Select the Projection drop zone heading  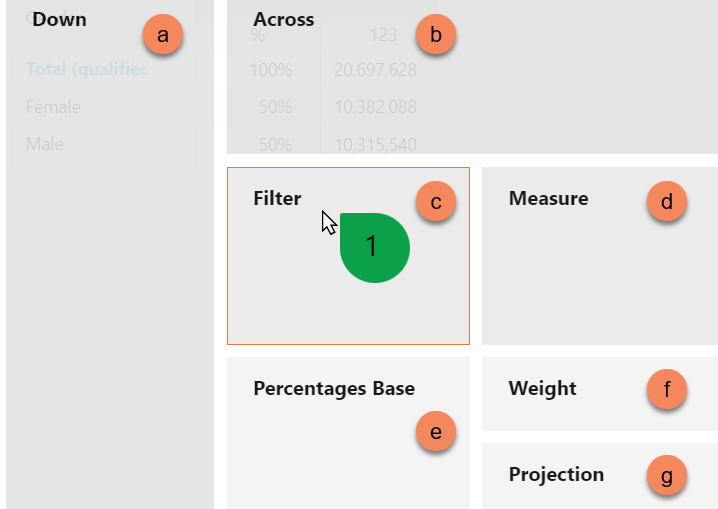point(556,474)
